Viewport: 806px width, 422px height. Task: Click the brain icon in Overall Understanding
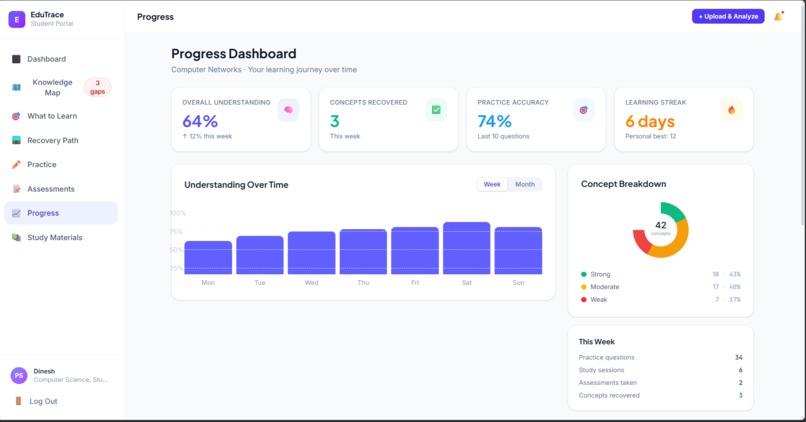pyautogui.click(x=288, y=110)
